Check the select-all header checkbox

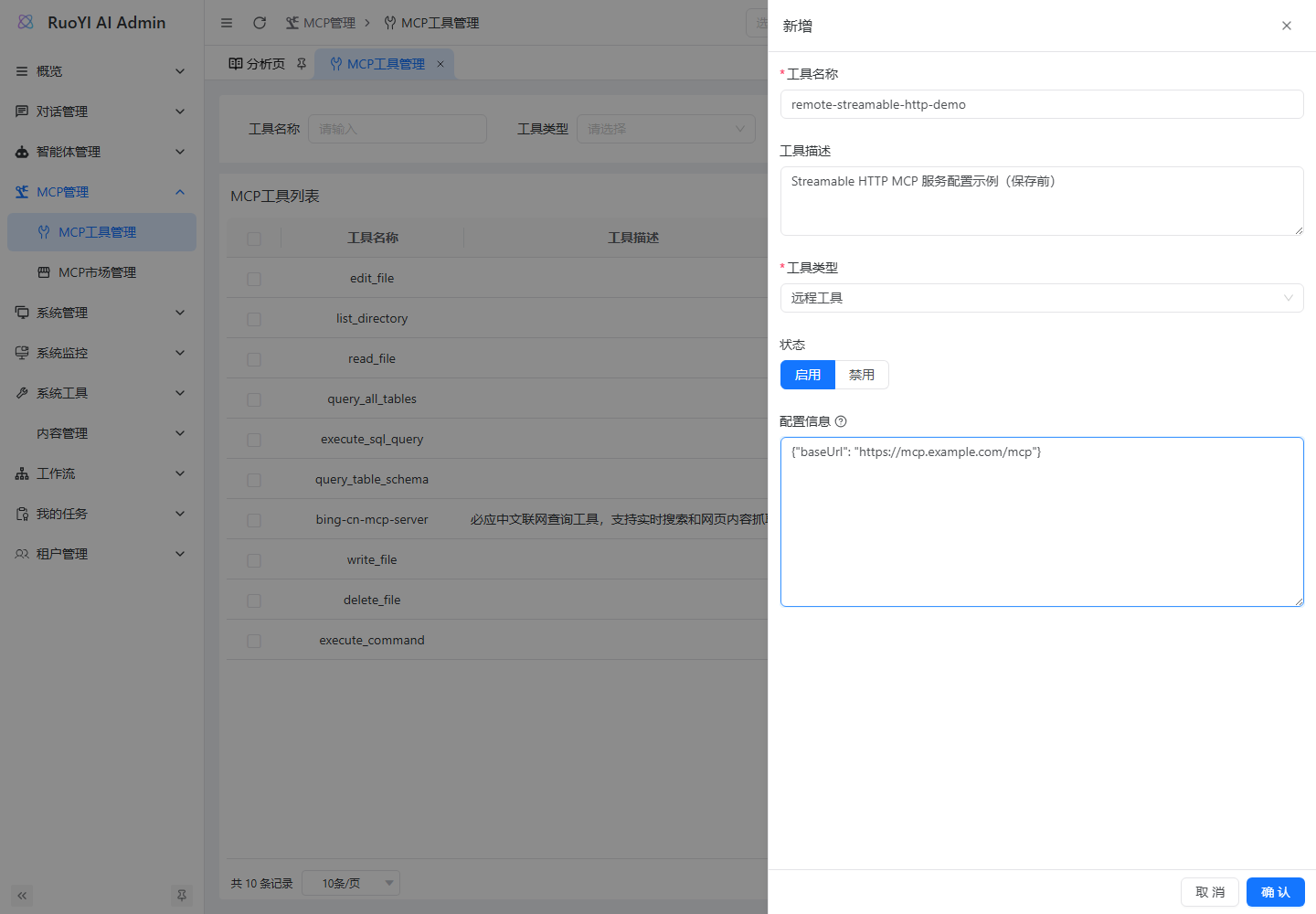coord(254,239)
